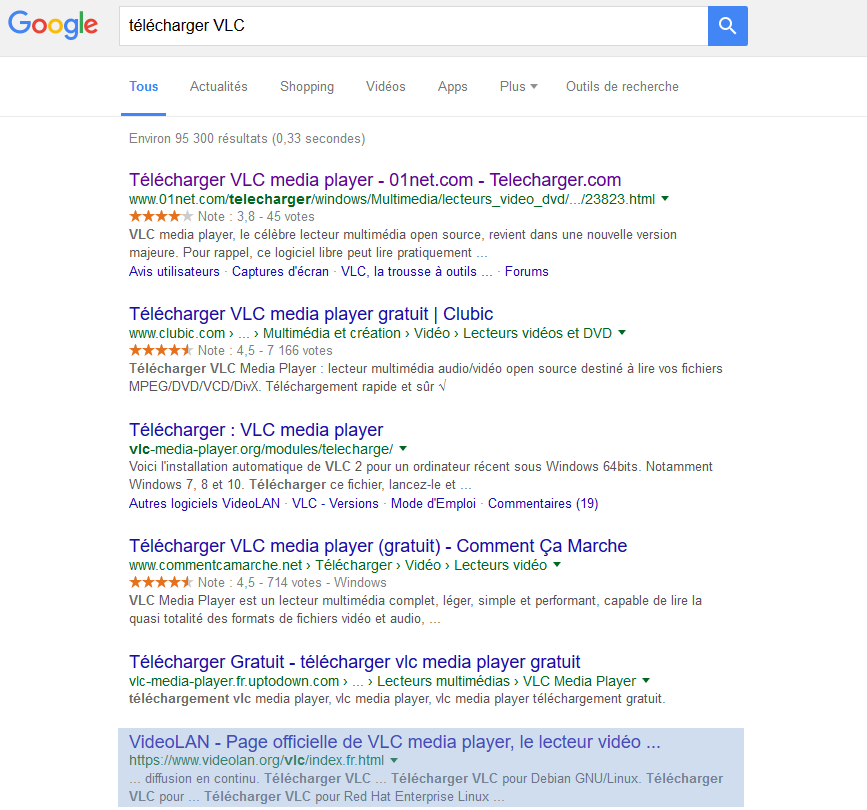This screenshot has height=810, width=867.
Task: Expand the Plus dropdown menu
Action: pos(518,87)
